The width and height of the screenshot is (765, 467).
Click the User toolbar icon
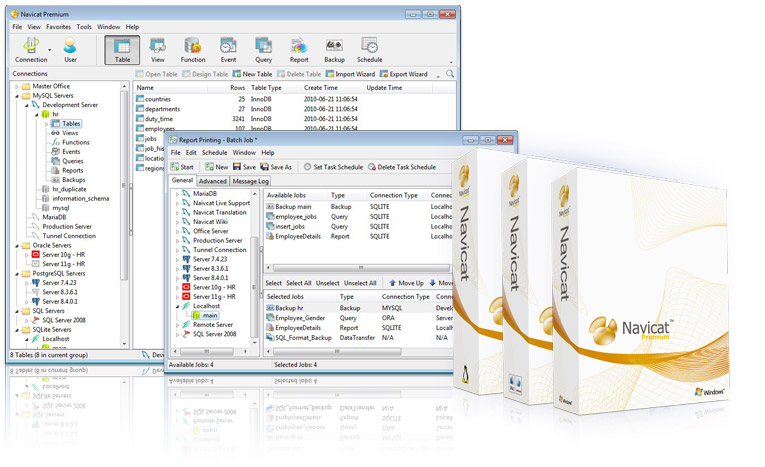(70, 49)
